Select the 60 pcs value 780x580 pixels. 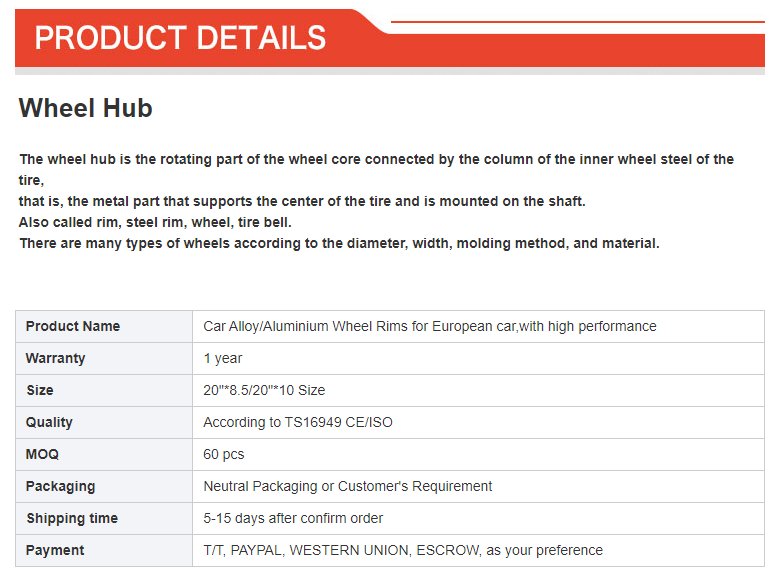[224, 454]
